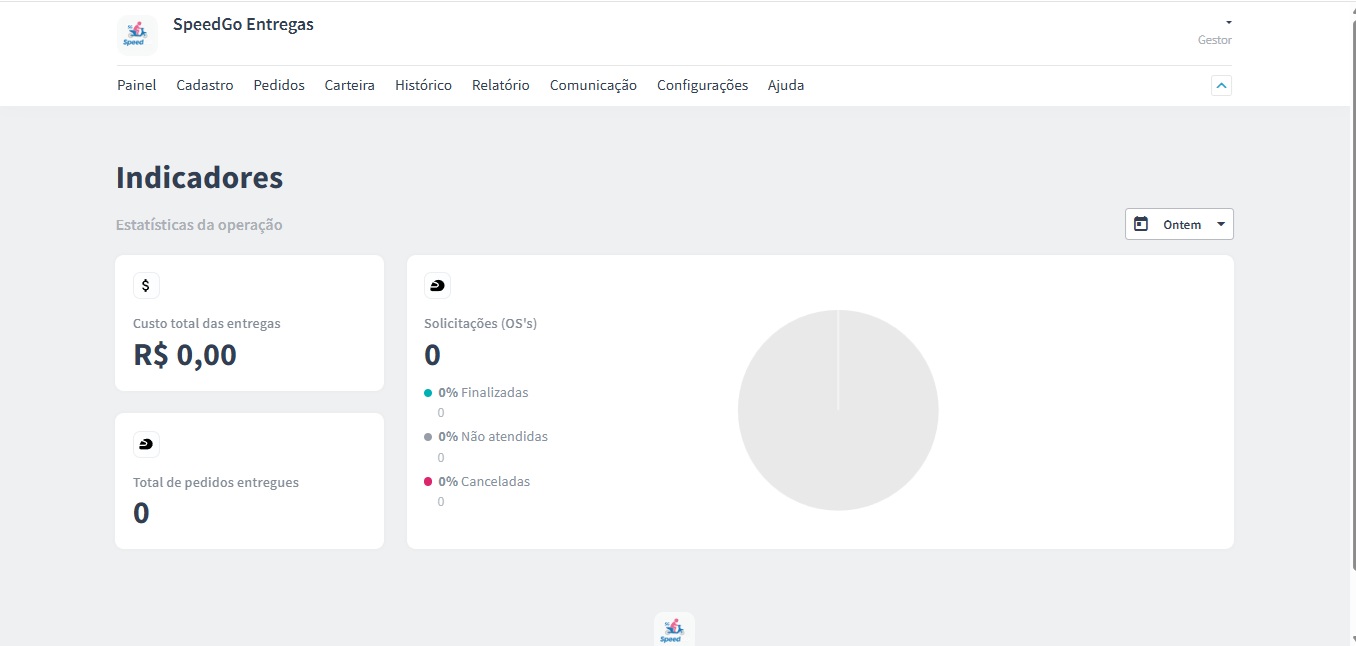Click the calendar icon in date filter
This screenshot has width=1356, height=646.
pos(1141,224)
